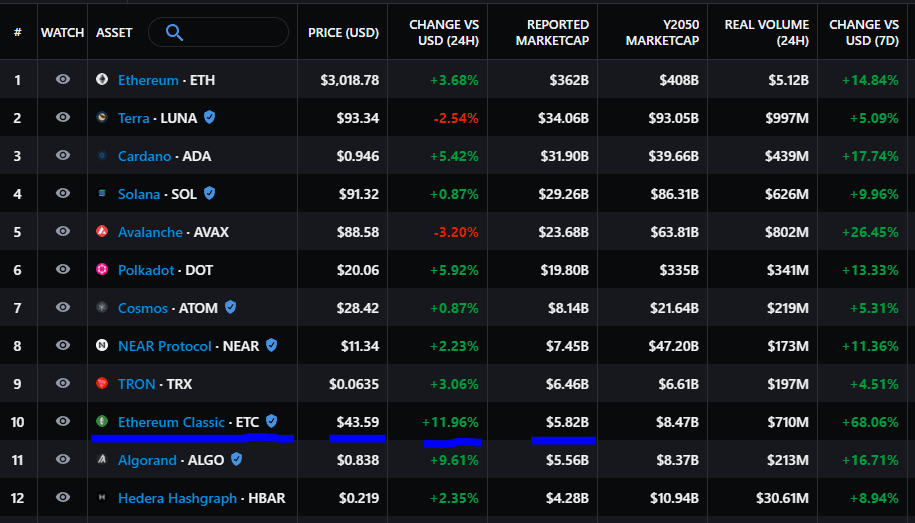Toggle watch eye for Algorand
This screenshot has width=915, height=523.
tap(63, 459)
